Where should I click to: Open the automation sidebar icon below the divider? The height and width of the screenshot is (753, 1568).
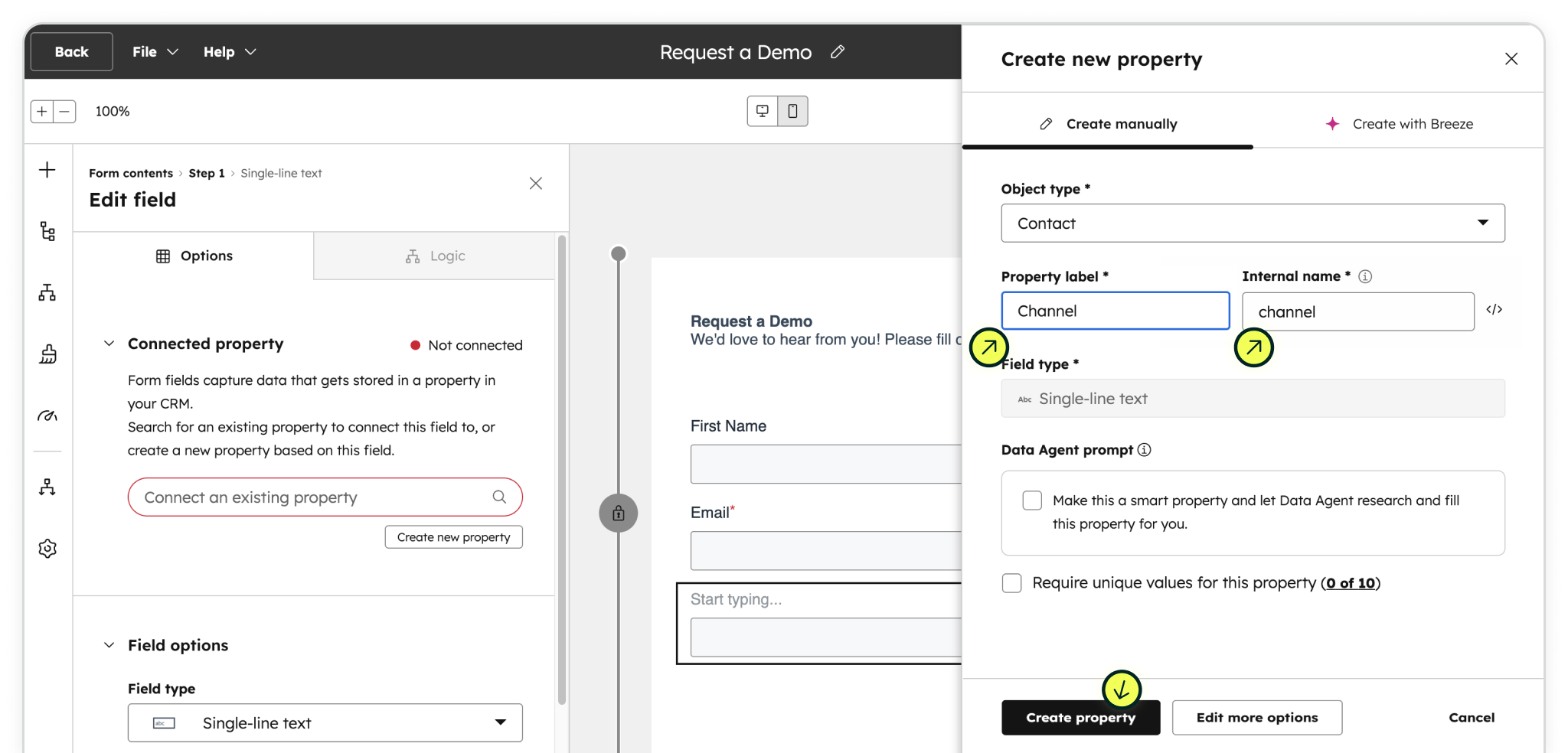47,487
